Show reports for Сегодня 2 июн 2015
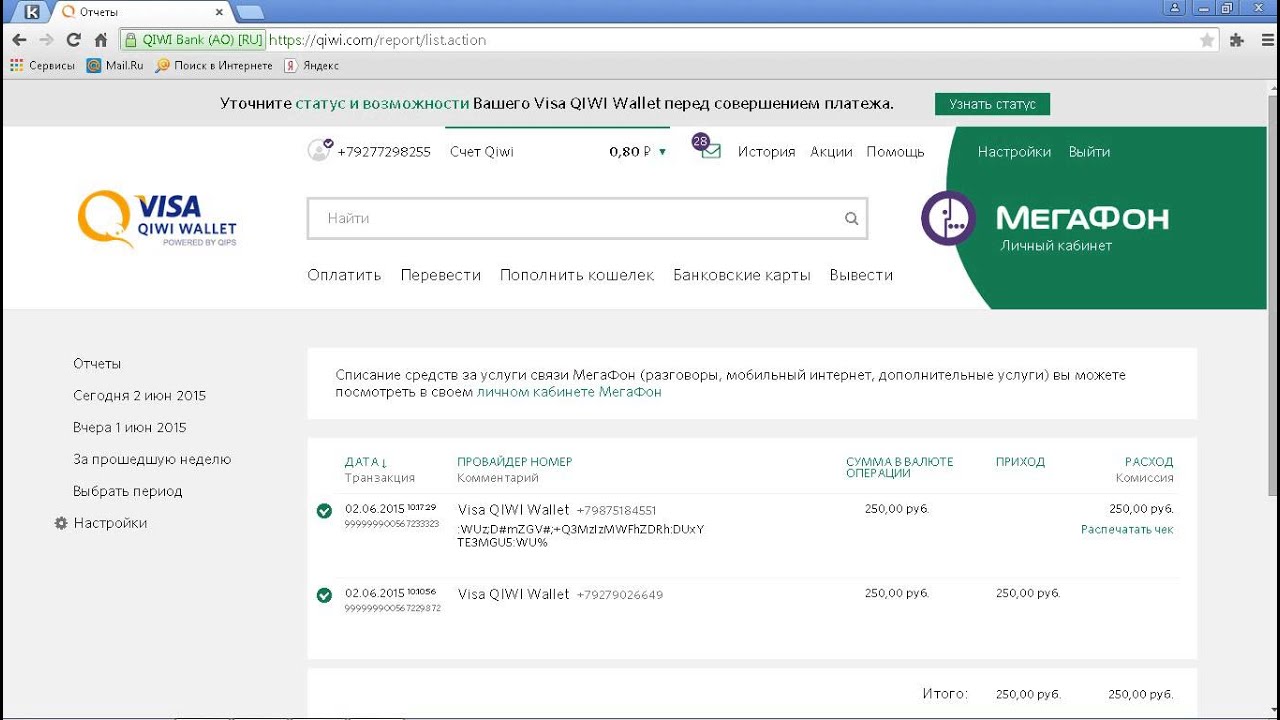Viewport: 1280px width, 720px height. click(x=139, y=396)
